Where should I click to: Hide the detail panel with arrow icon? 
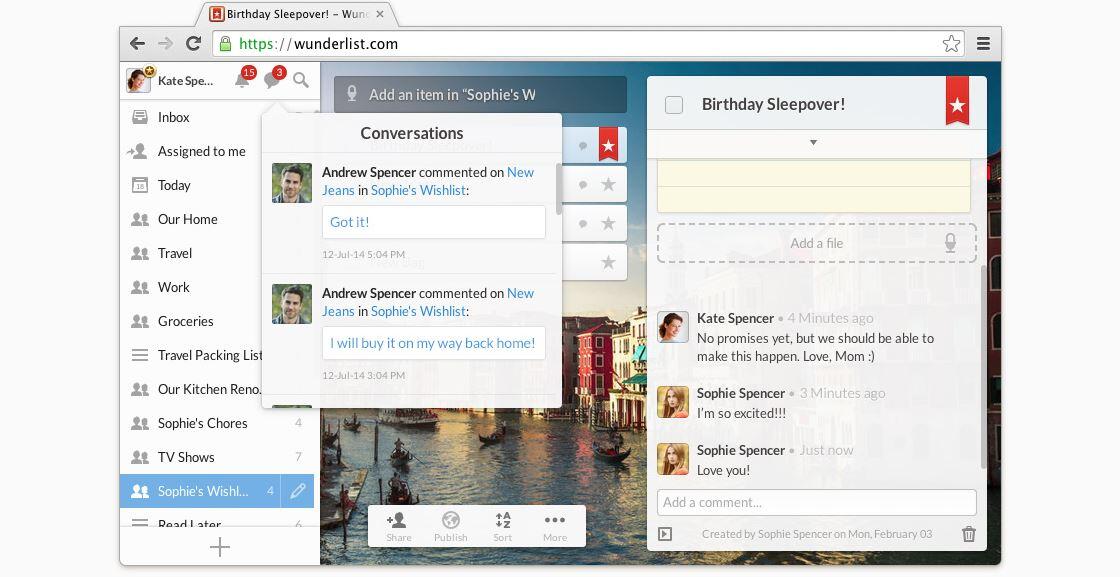point(664,533)
